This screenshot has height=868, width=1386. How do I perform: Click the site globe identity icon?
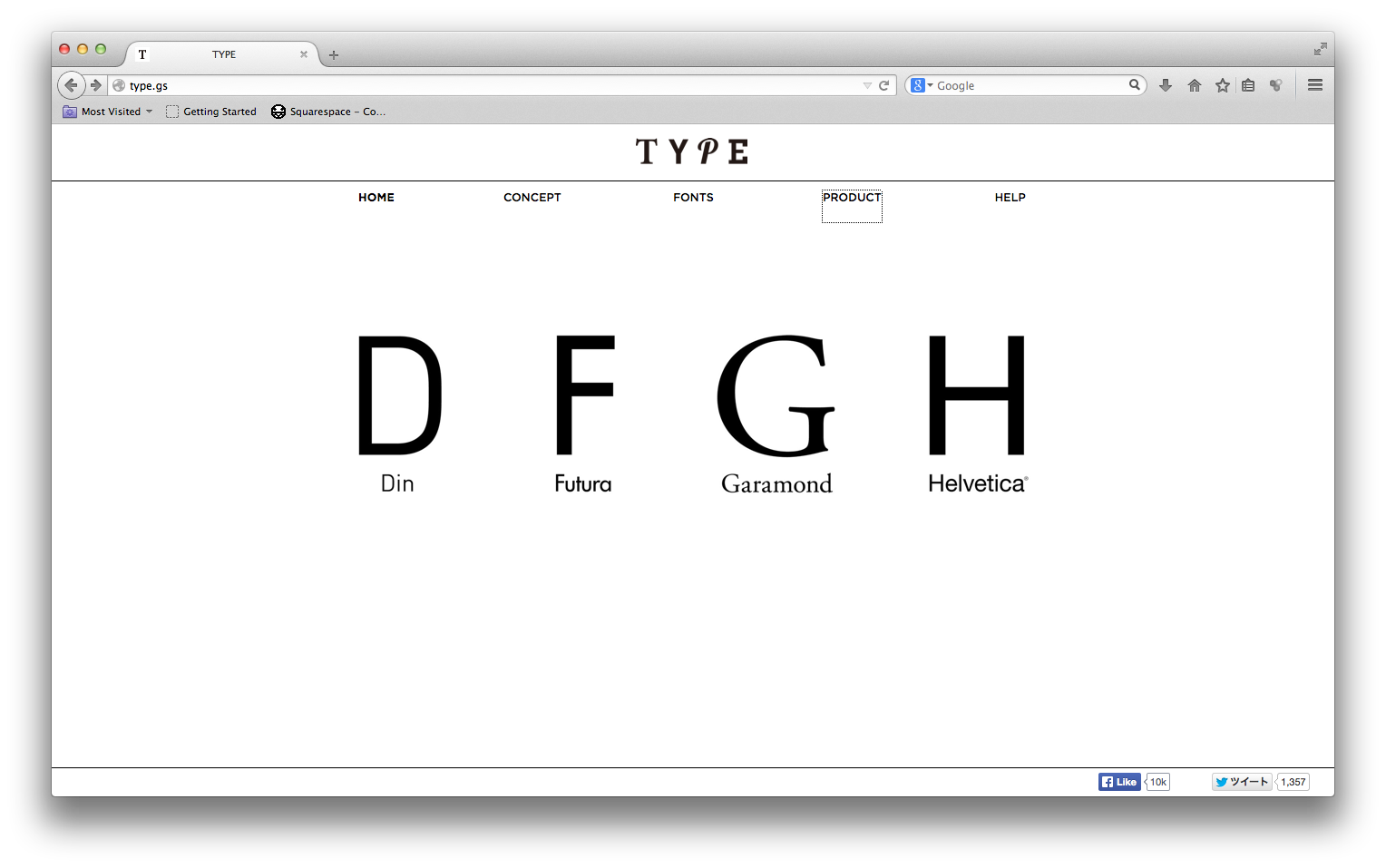click(x=119, y=85)
